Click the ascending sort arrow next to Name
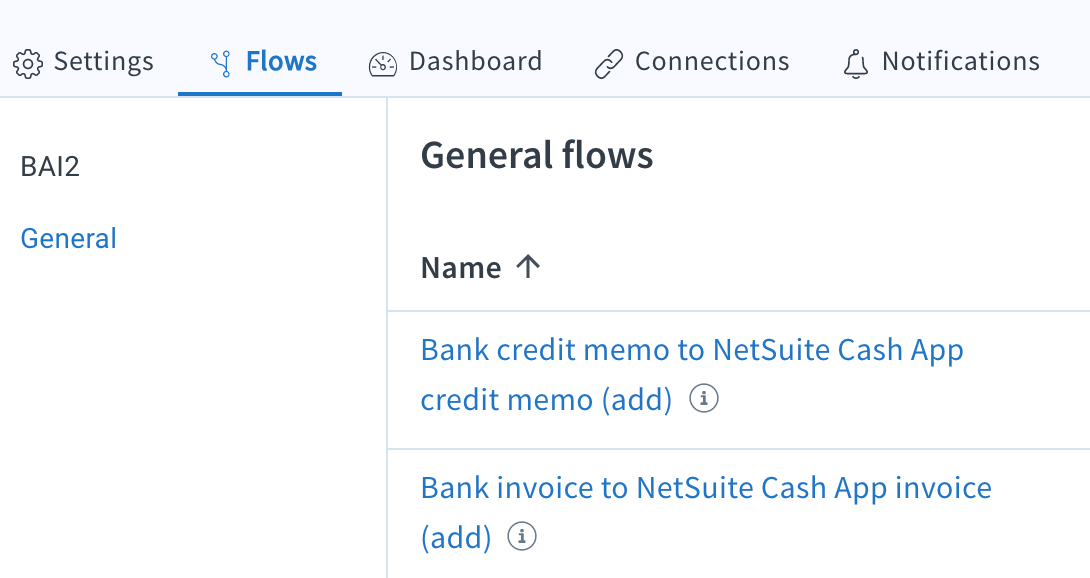The width and height of the screenshot is (1090, 578). click(529, 266)
